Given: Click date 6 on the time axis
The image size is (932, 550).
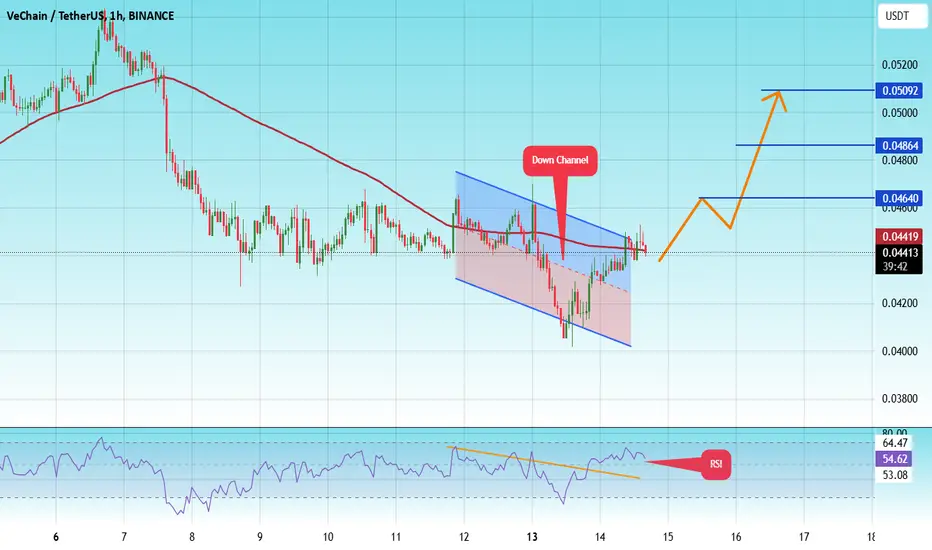Looking at the screenshot, I should (x=56, y=537).
